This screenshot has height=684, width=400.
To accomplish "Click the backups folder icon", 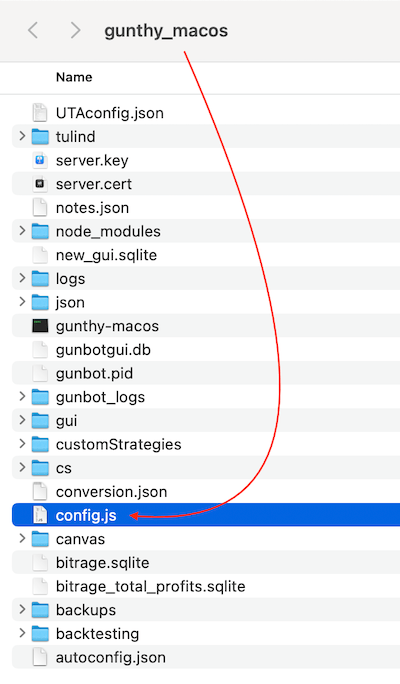I will [x=40, y=610].
